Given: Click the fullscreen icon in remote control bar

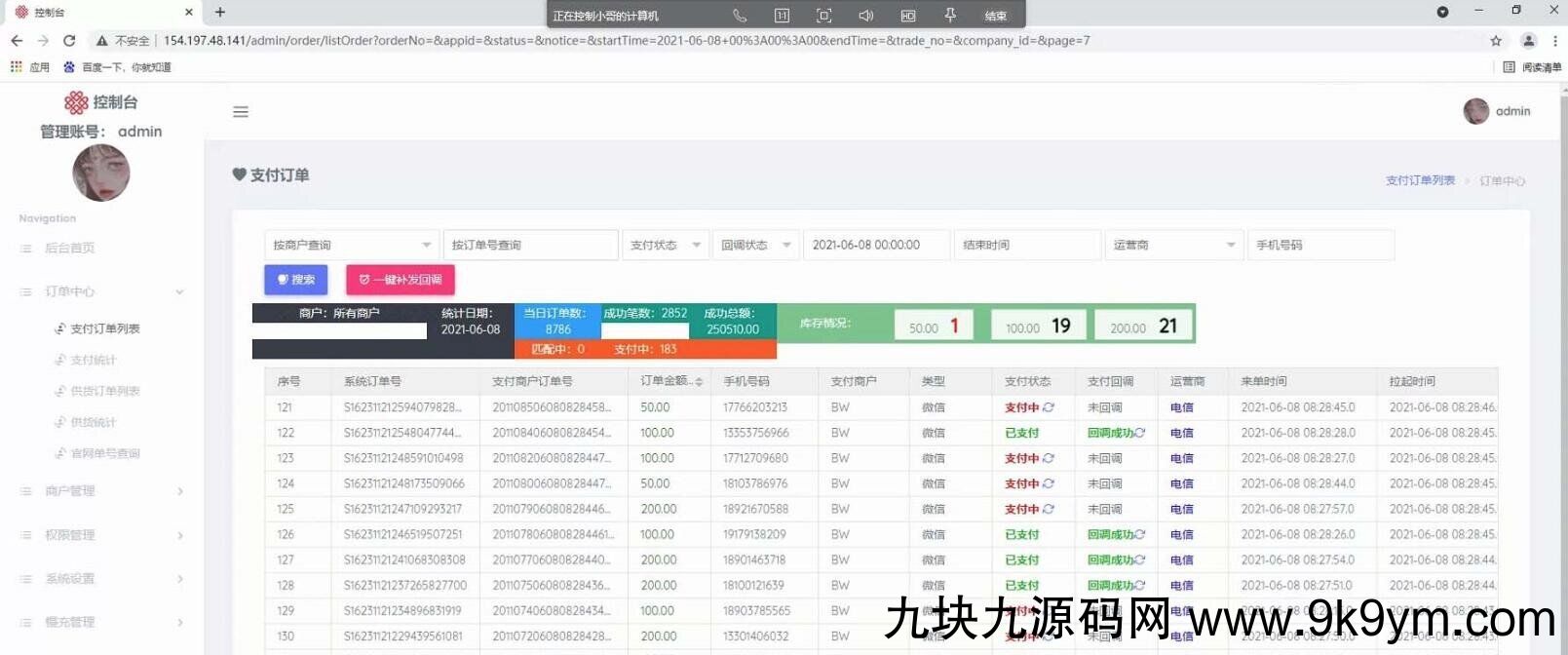Looking at the screenshot, I should [x=823, y=15].
